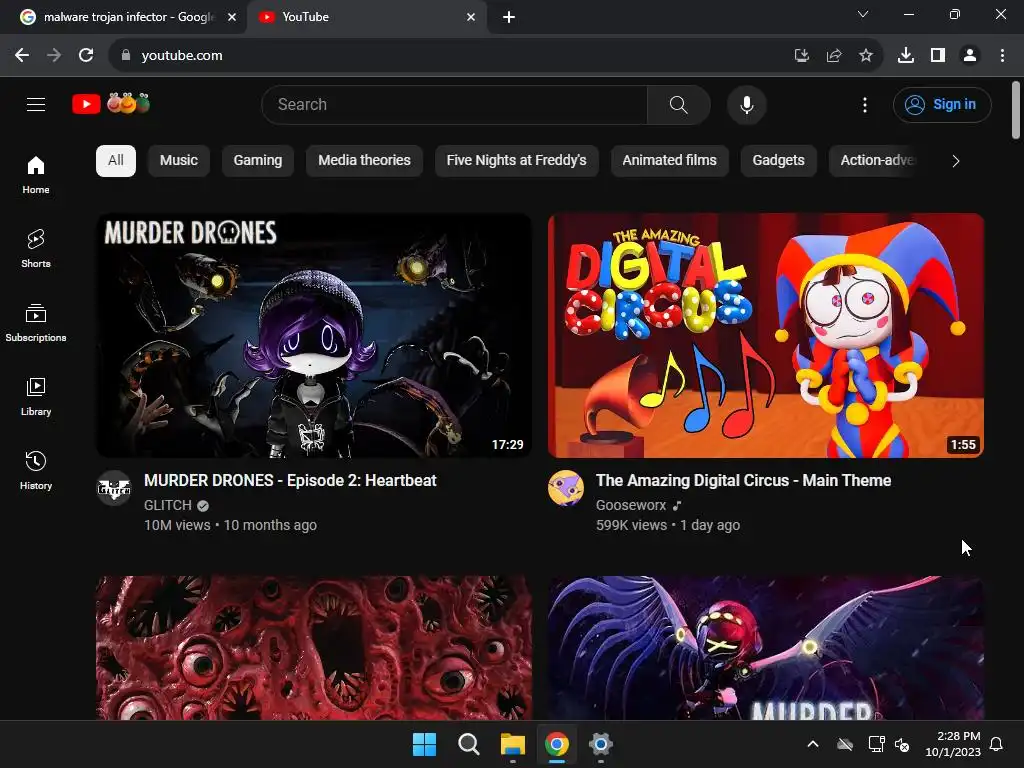The height and width of the screenshot is (768, 1024).
Task: Open the GLITCH channel name link
Action: click(x=168, y=505)
